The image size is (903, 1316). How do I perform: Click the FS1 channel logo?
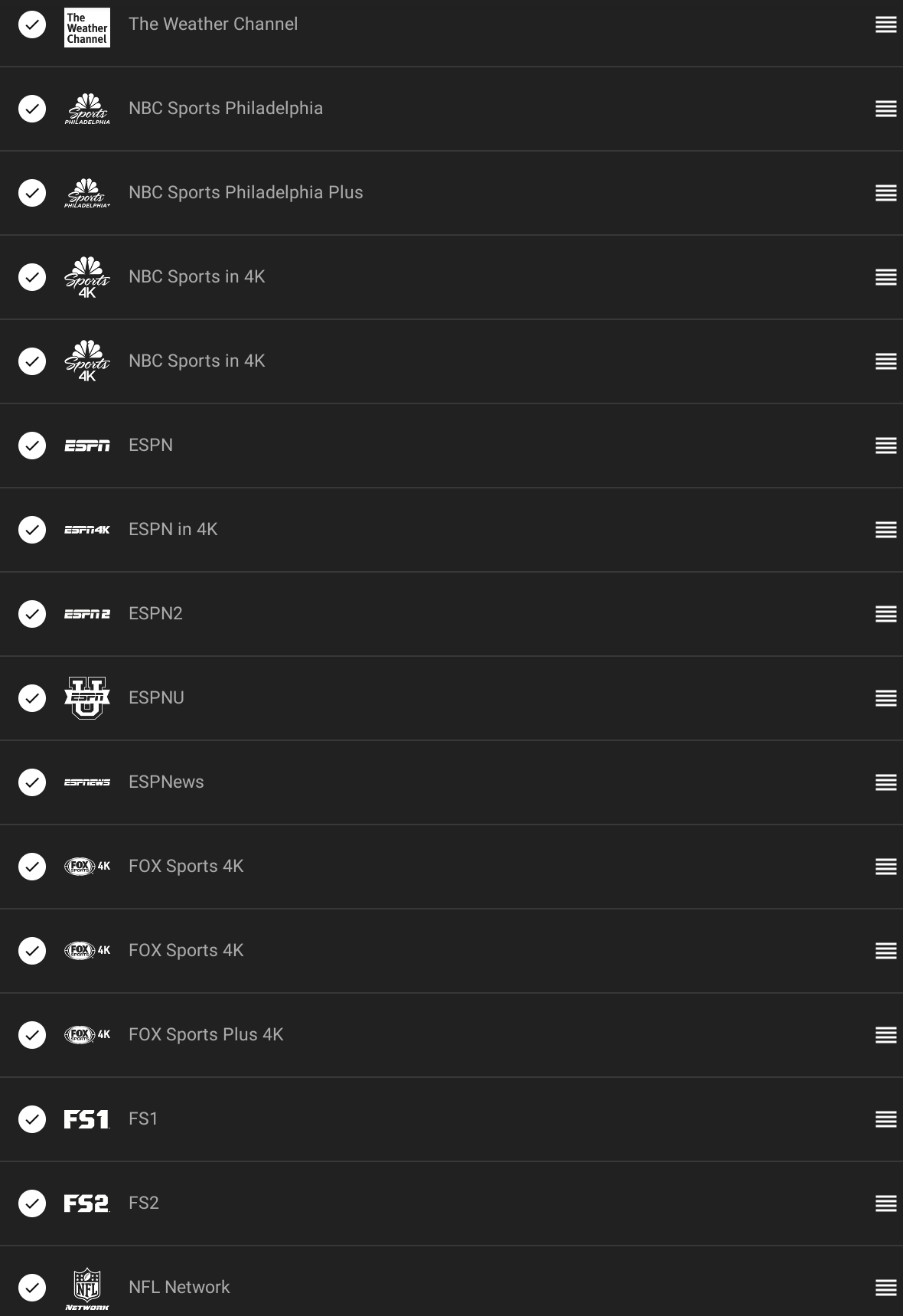click(x=86, y=1119)
